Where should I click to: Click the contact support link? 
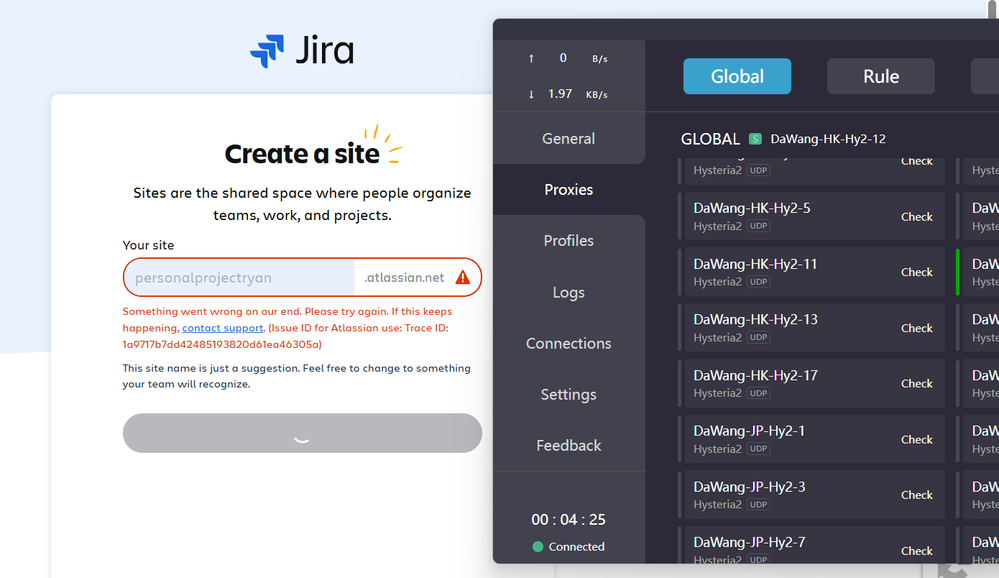222,328
